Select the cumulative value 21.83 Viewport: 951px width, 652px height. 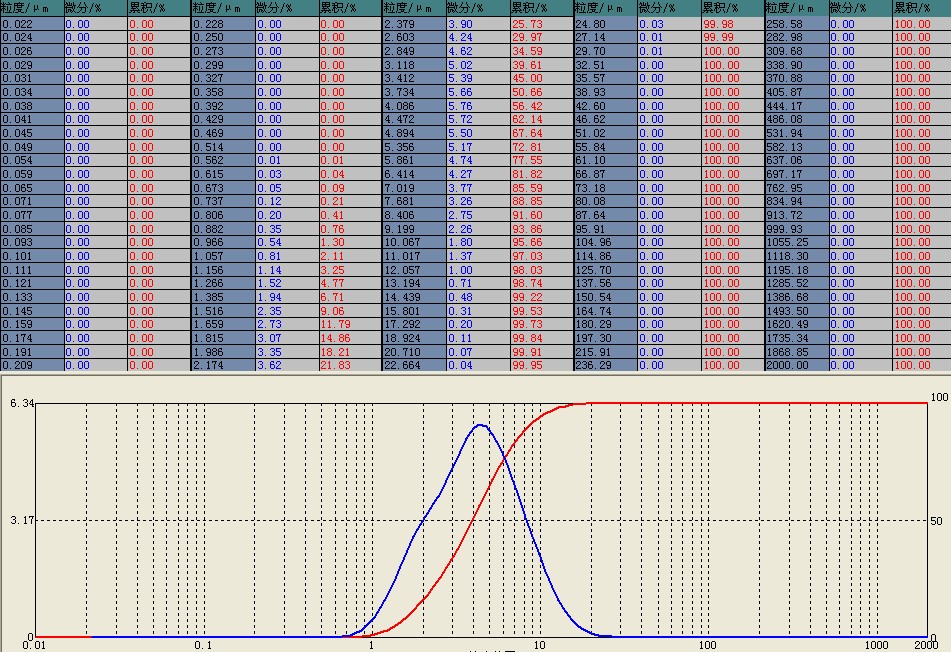(x=335, y=365)
